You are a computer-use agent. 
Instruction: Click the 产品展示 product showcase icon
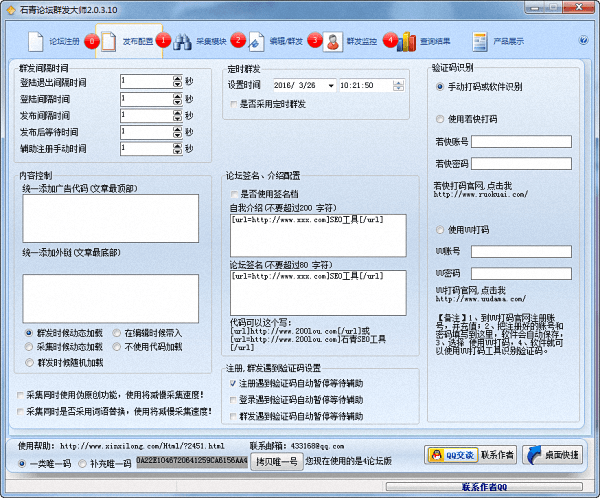click(478, 42)
